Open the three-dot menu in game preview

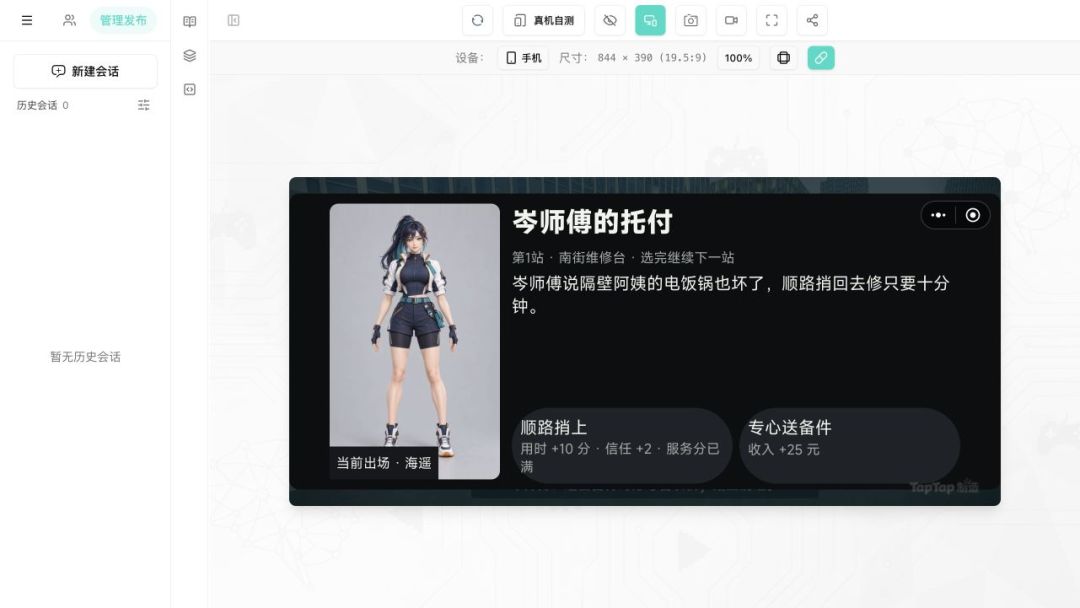[938, 216]
